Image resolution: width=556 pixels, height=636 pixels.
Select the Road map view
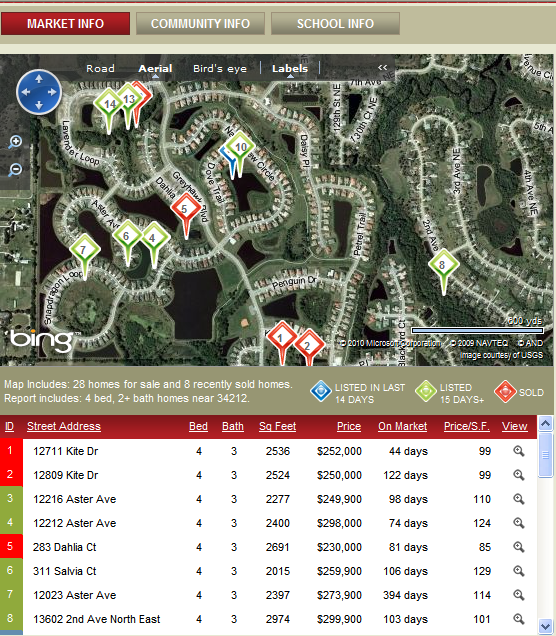tap(100, 69)
